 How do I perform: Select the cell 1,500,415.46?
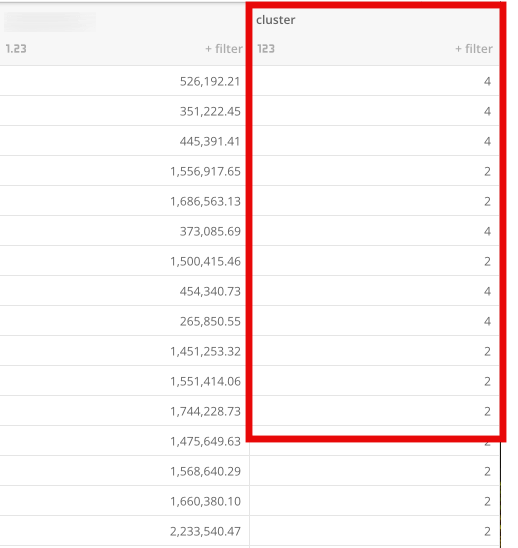206,261
